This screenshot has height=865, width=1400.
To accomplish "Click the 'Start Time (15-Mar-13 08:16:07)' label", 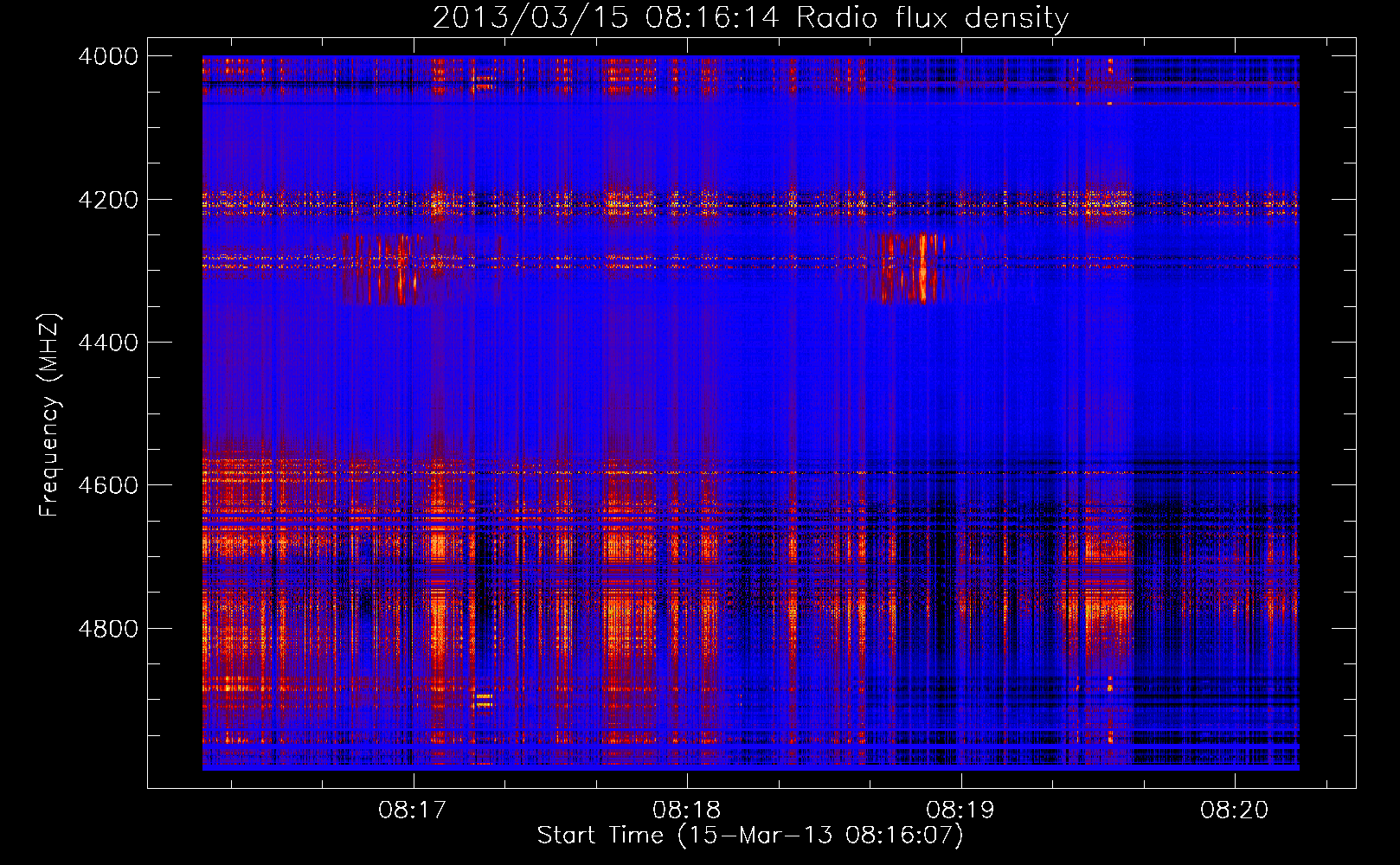I will click(750, 836).
